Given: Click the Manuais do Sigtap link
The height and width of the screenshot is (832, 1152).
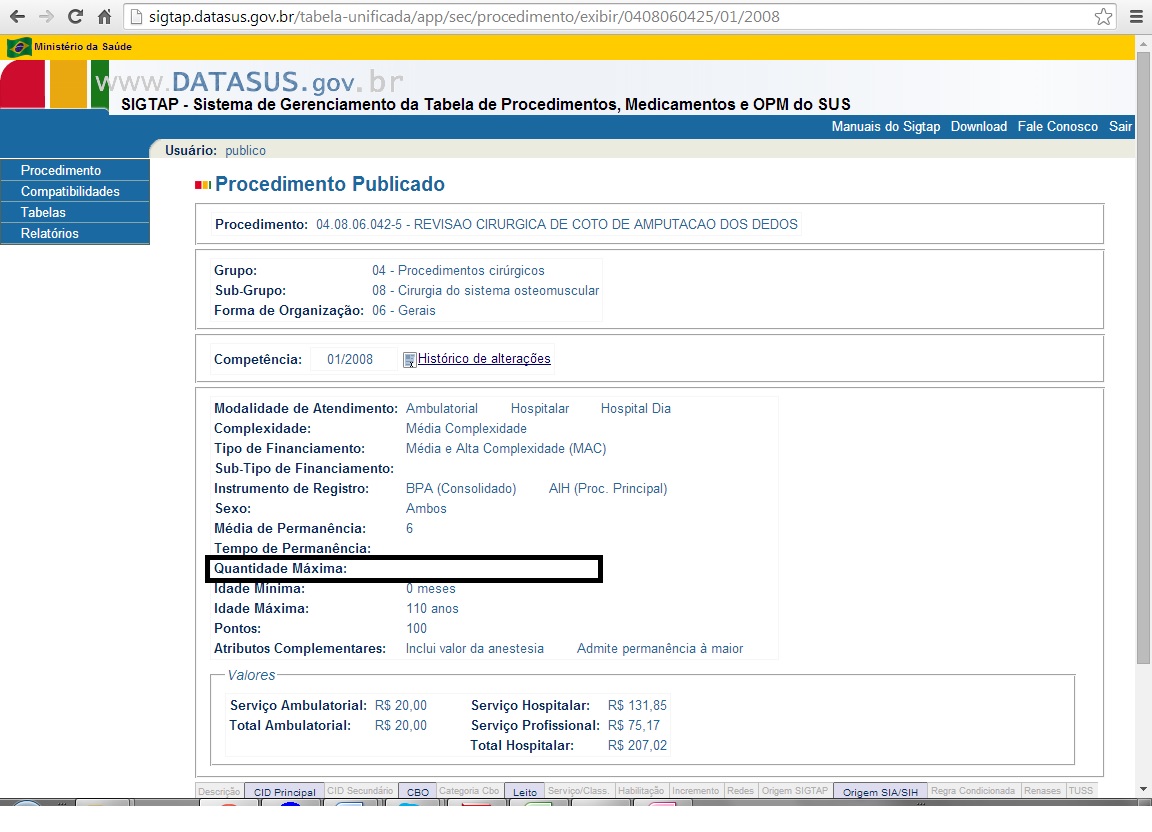Looking at the screenshot, I should point(886,127).
